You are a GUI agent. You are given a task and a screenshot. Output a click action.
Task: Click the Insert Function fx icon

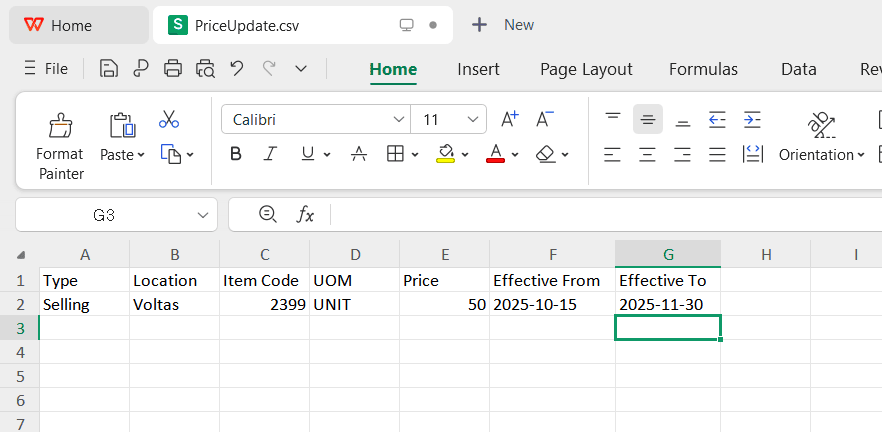pos(305,214)
